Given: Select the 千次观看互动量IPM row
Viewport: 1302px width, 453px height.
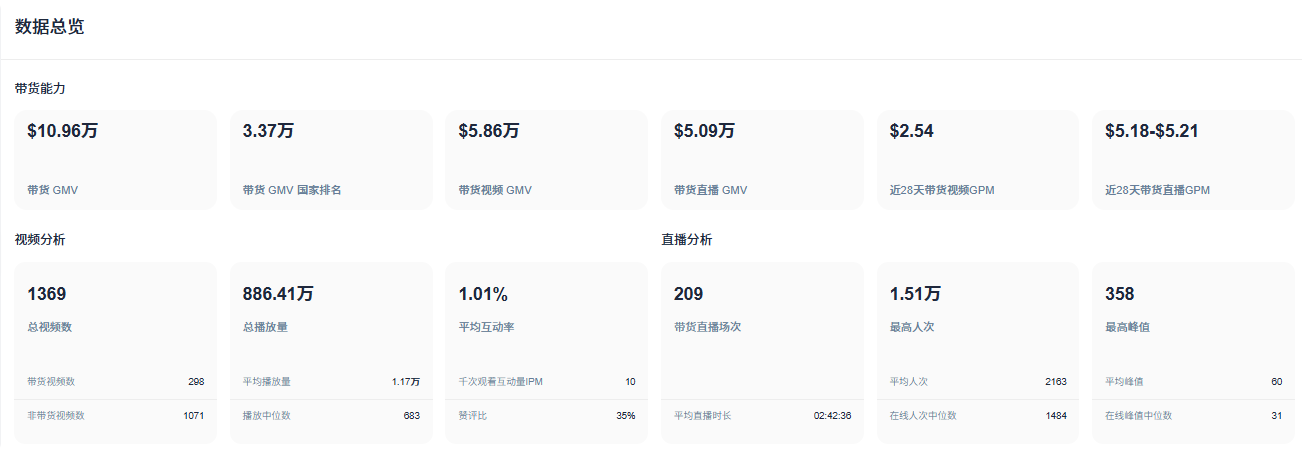Looking at the screenshot, I should [x=546, y=382].
